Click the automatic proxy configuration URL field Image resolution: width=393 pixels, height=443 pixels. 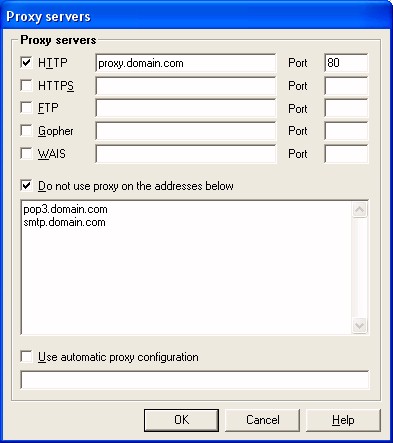195,380
